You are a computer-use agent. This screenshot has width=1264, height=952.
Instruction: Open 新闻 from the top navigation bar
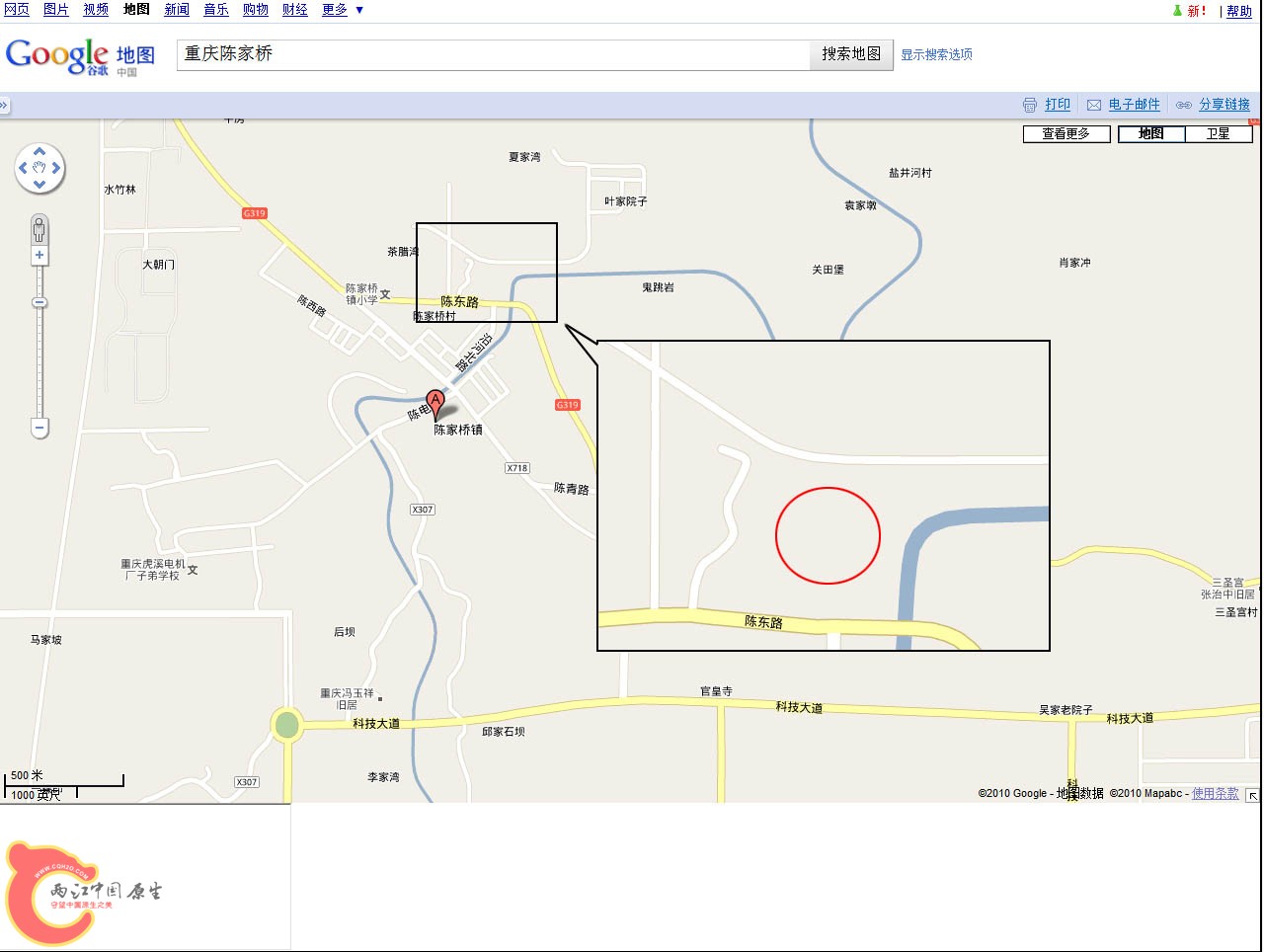point(176,10)
